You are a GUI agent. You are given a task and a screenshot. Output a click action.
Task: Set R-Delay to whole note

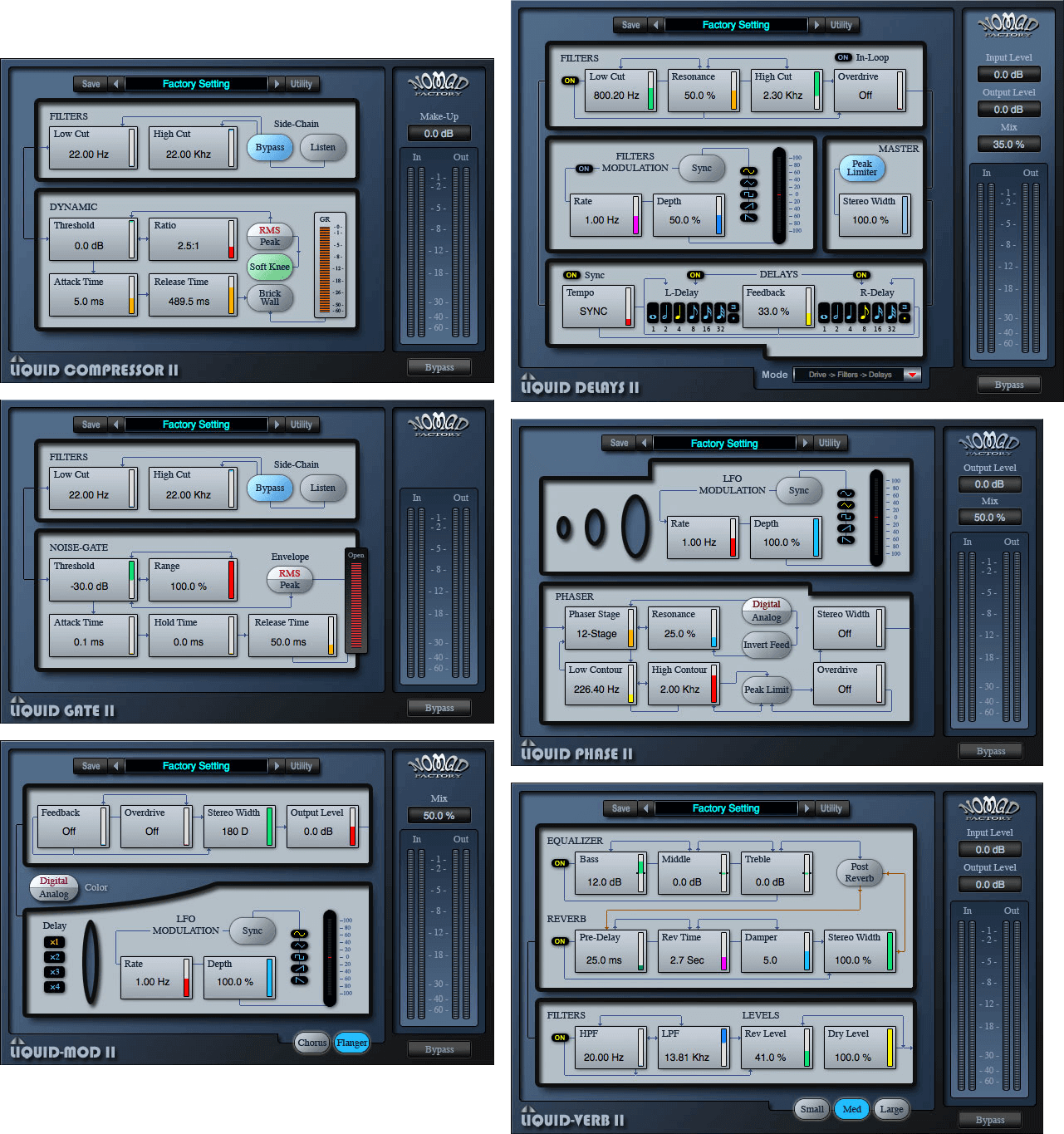coord(824,312)
